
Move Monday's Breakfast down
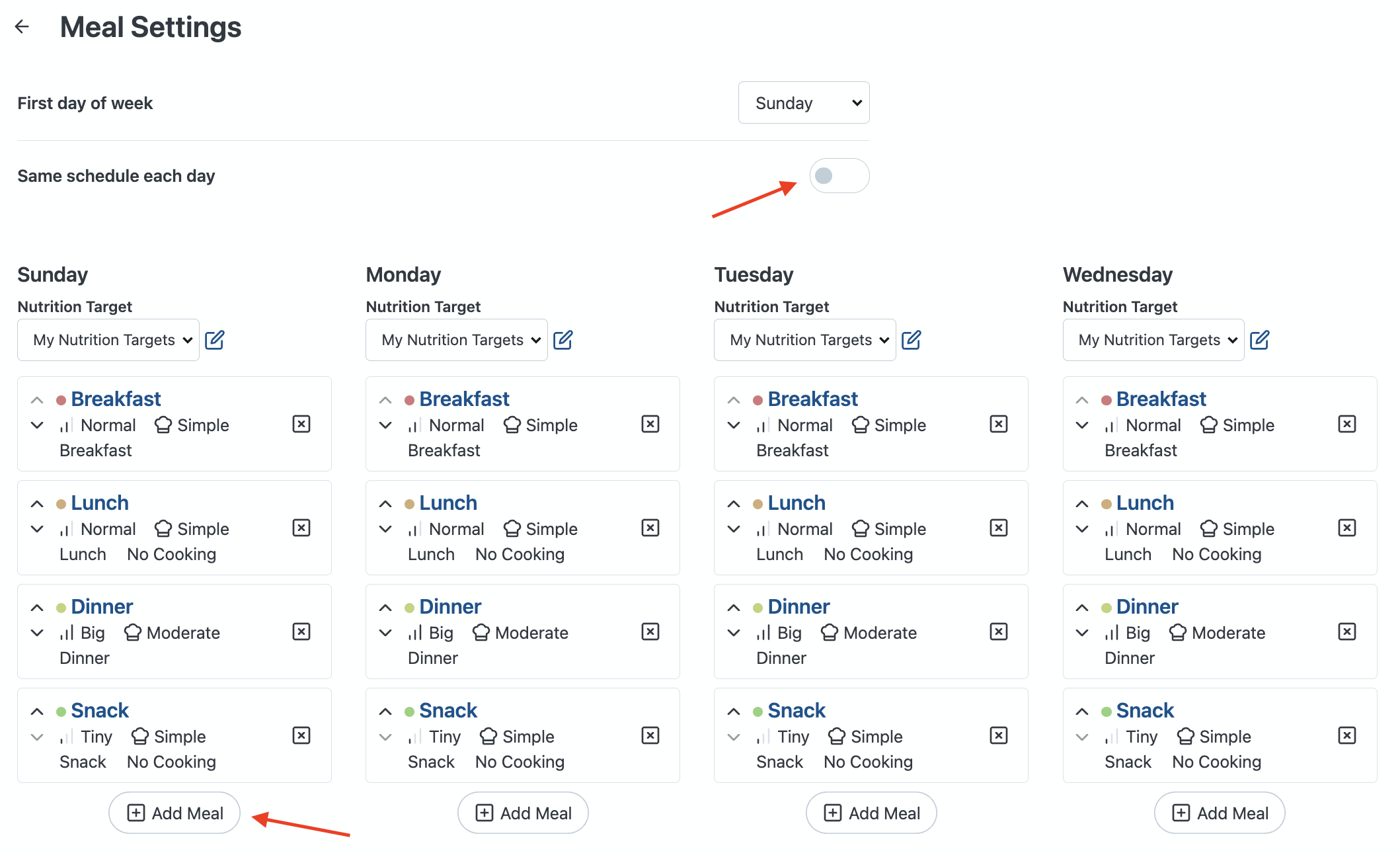[x=385, y=425]
